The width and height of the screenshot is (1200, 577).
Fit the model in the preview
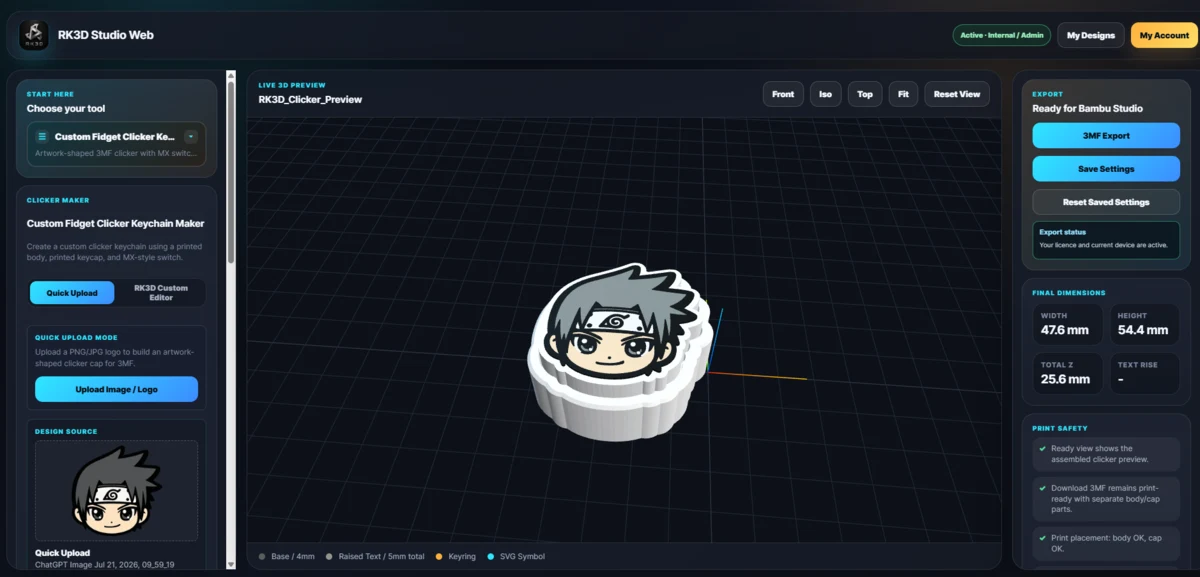(x=903, y=94)
